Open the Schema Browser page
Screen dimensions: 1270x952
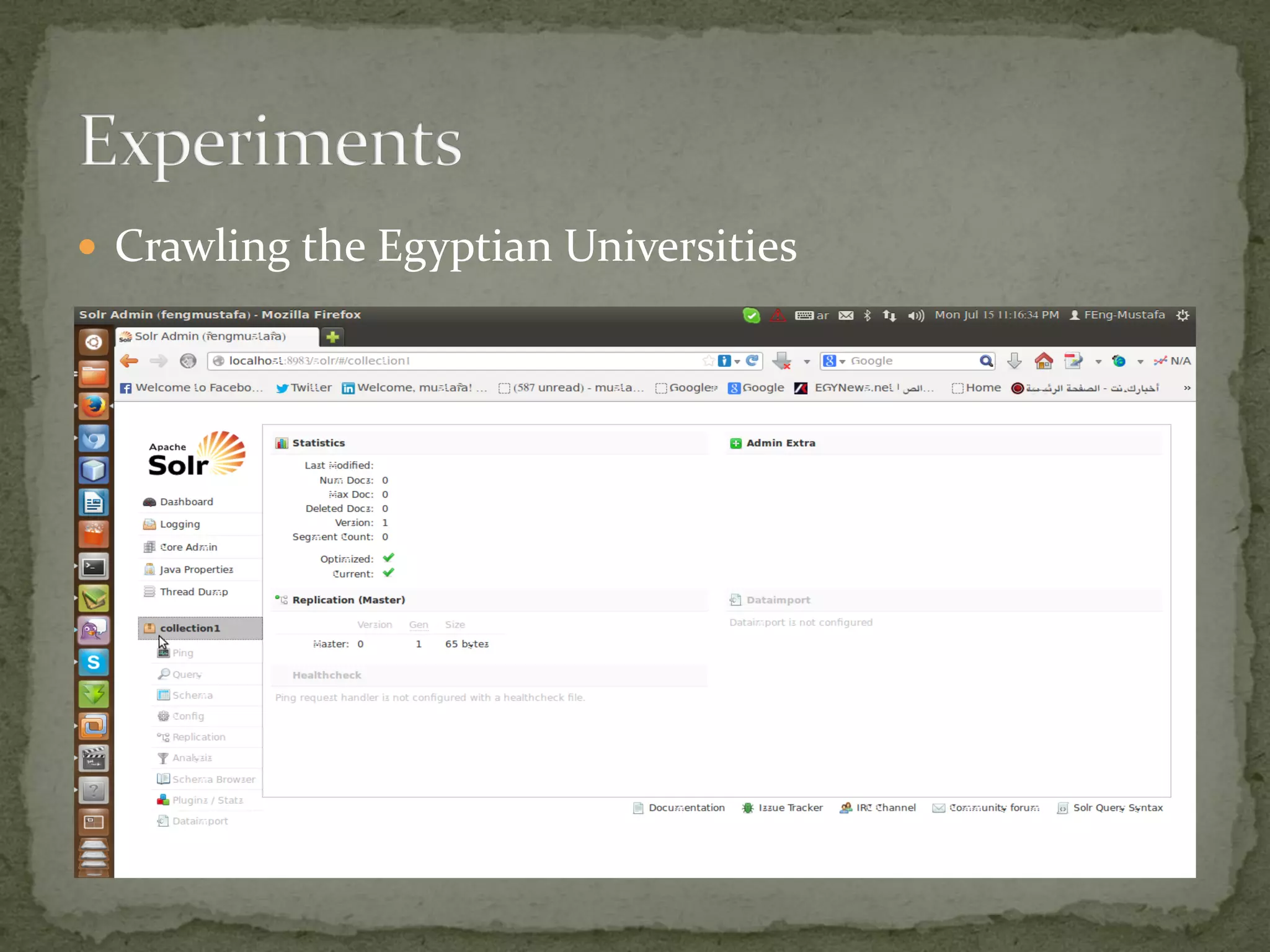[206, 779]
